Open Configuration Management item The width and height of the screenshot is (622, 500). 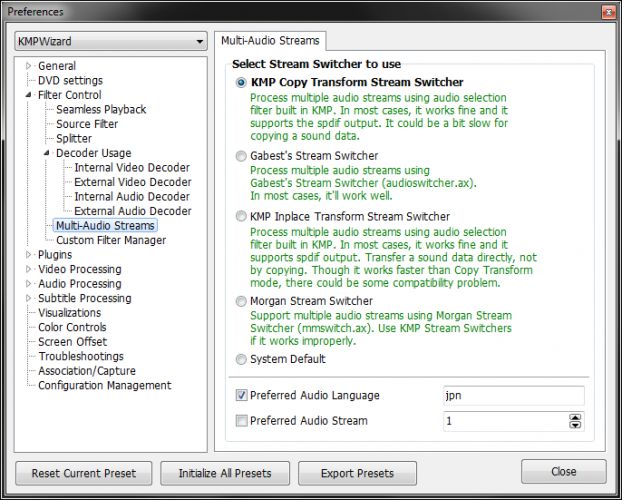tap(105, 385)
